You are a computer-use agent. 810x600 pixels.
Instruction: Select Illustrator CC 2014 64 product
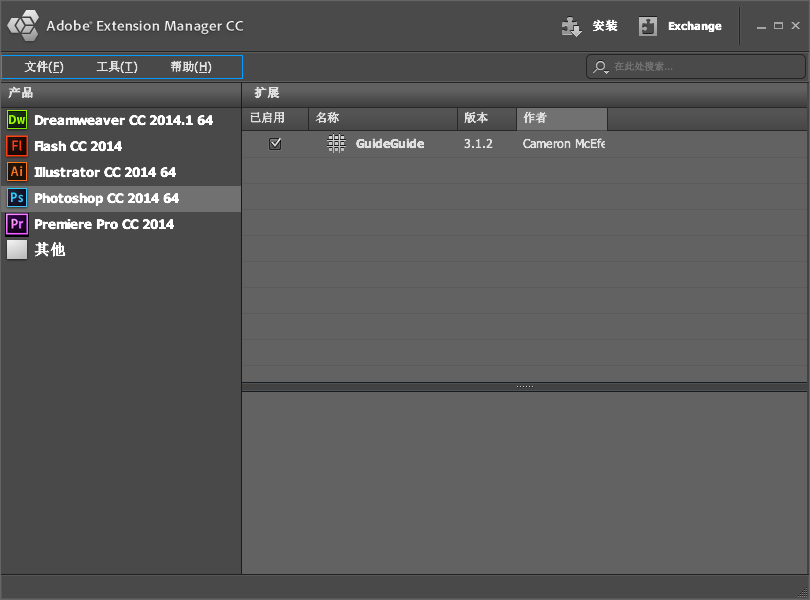point(121,172)
